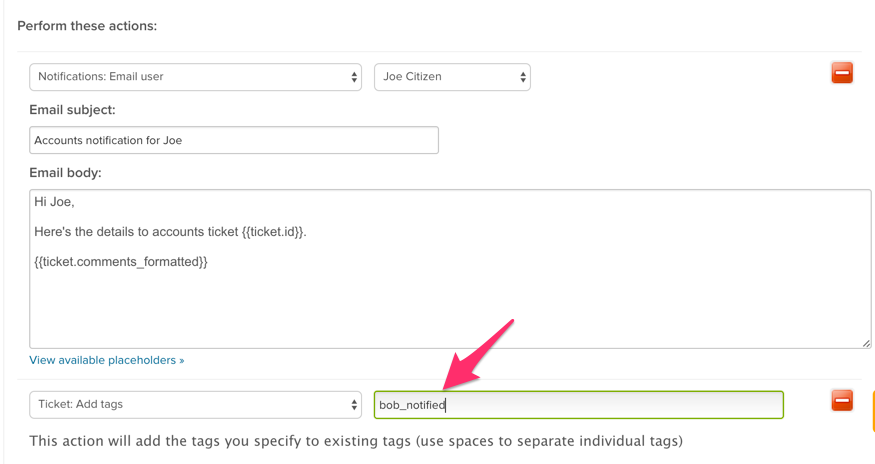The height and width of the screenshot is (464, 875).
Task: Click the arrows on the Joe Citizen select
Action: [x=523, y=77]
